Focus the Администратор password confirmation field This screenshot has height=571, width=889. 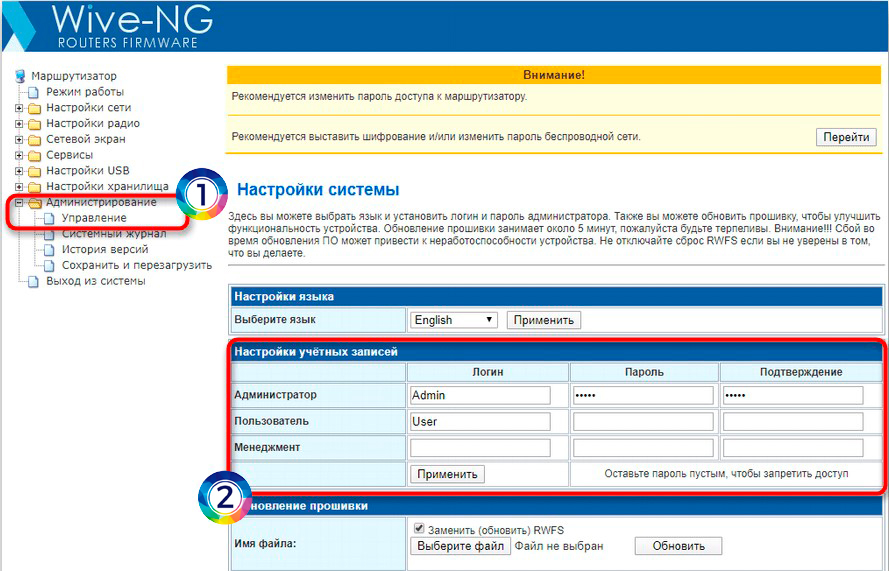[x=793, y=395]
